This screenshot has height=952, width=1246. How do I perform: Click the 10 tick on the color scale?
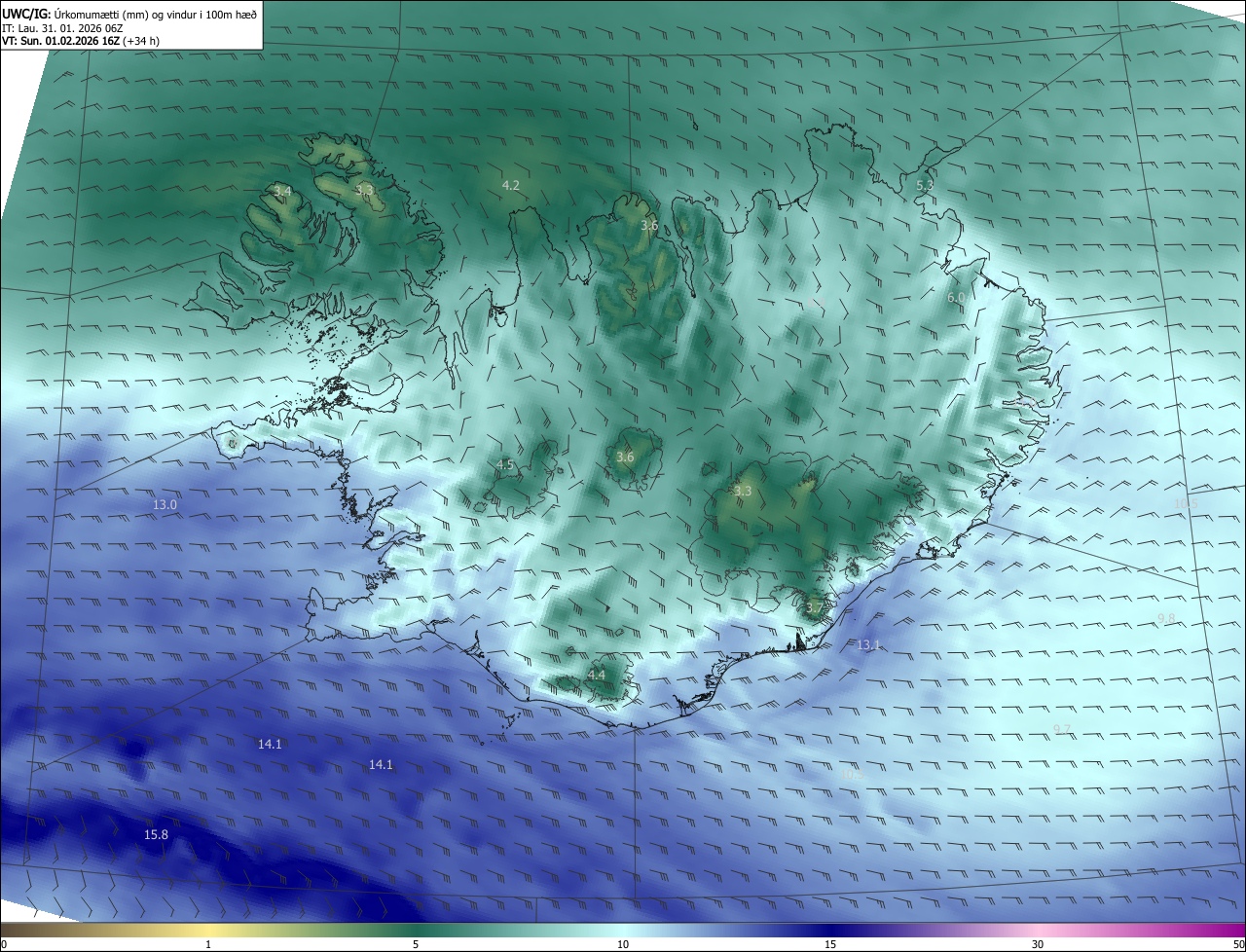pos(623,944)
